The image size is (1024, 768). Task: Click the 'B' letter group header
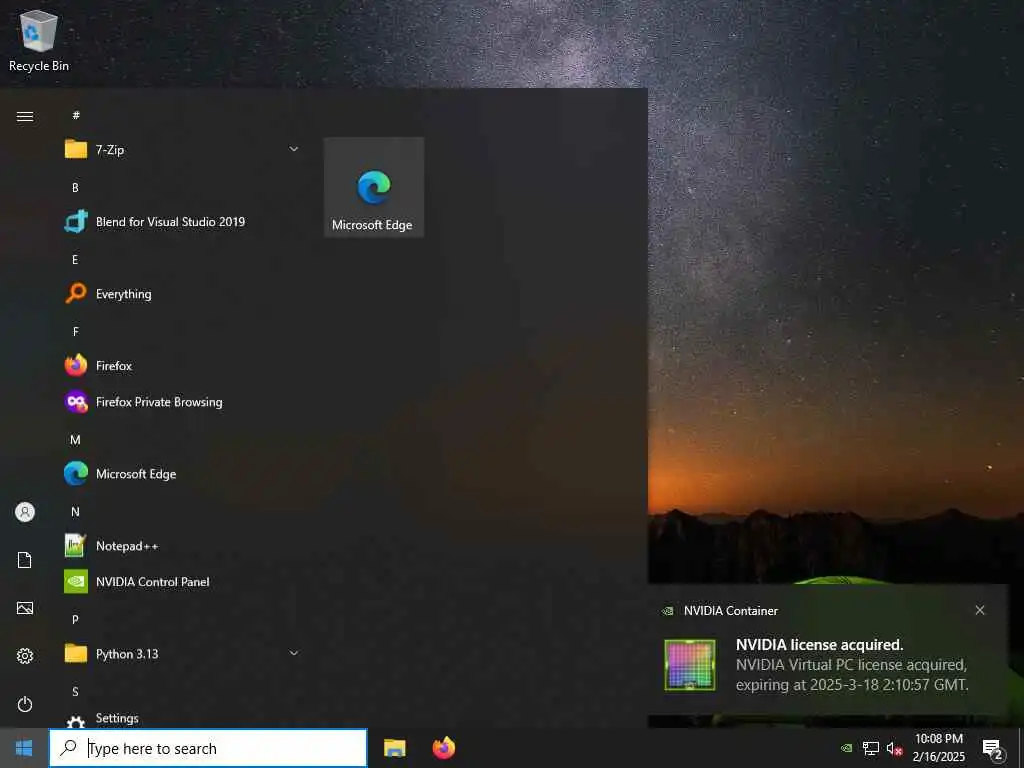pyautogui.click(x=75, y=187)
